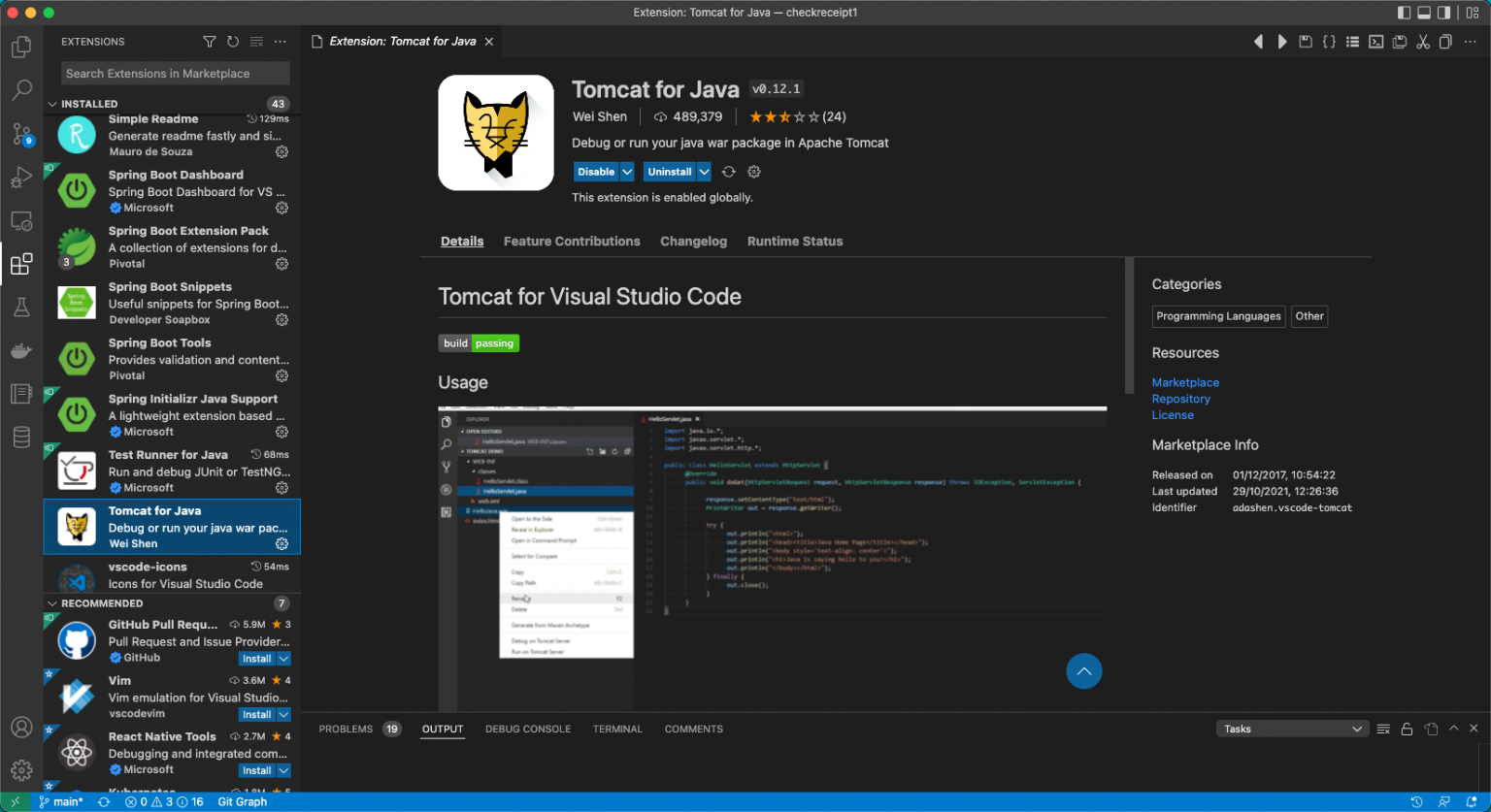Open the Source Control view
The height and width of the screenshot is (812, 1491).
(21, 135)
